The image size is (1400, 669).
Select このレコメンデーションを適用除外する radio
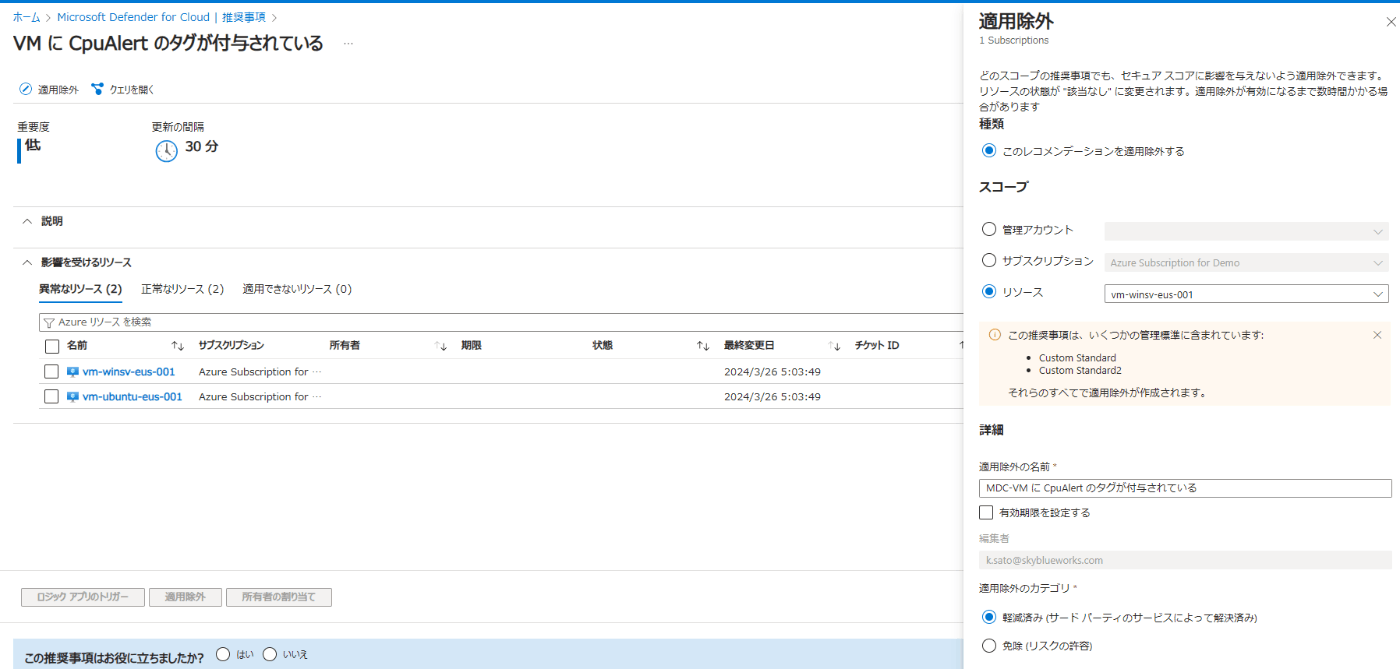pos(989,151)
